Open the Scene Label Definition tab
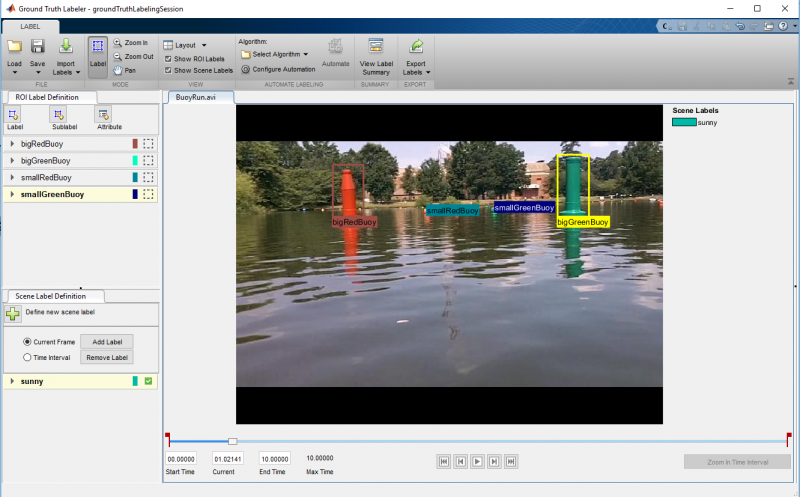This screenshot has height=497, width=800. (50, 296)
